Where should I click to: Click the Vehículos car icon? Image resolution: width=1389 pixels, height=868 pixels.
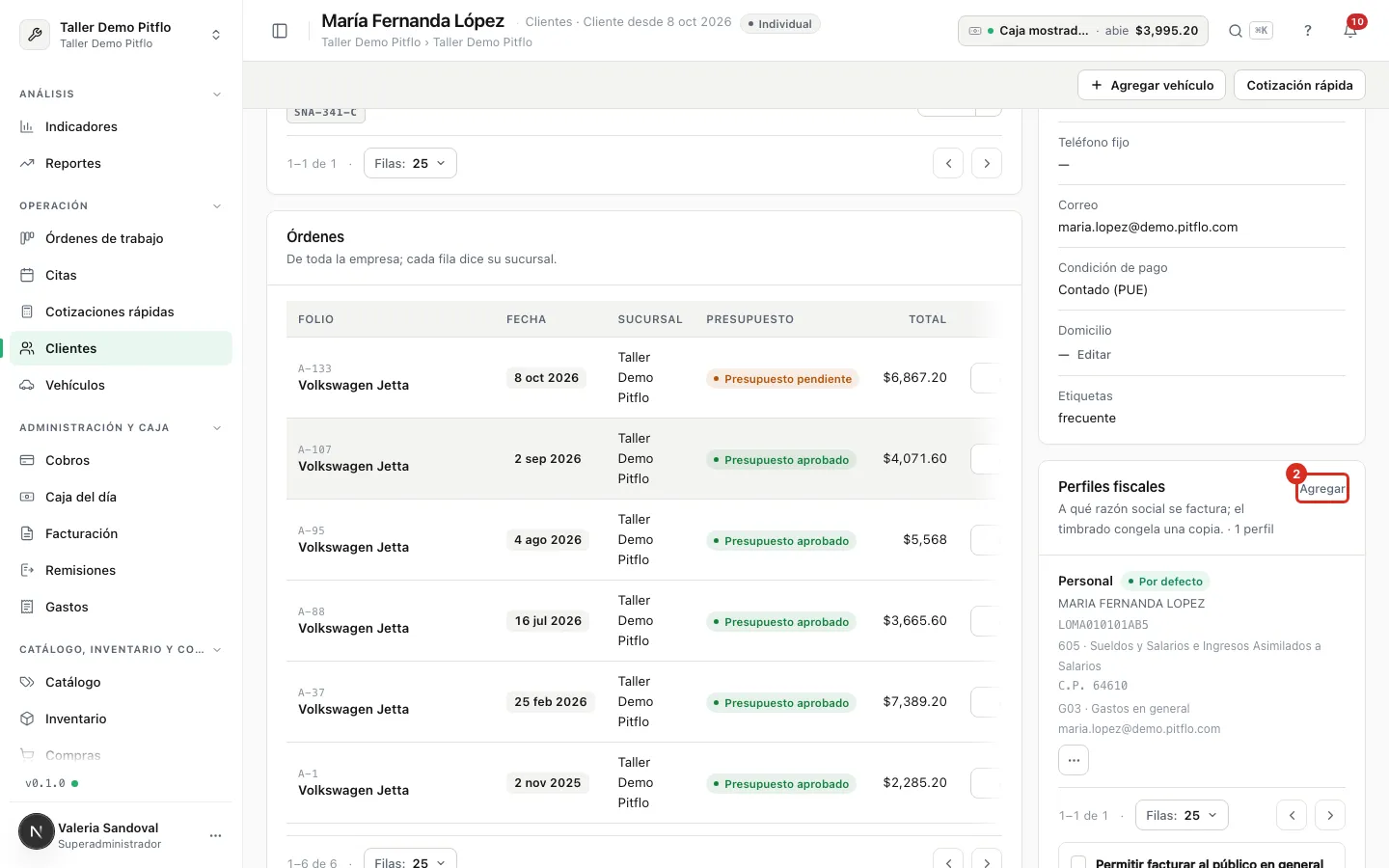[x=27, y=385]
